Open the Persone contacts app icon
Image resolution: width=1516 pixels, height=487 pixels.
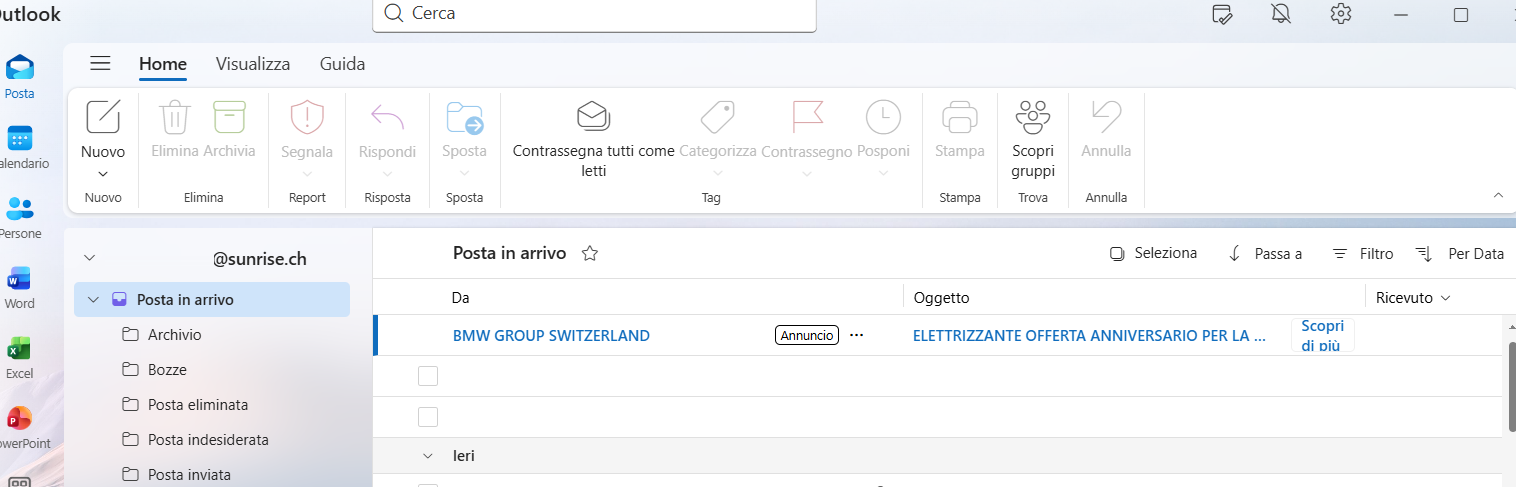pos(20,208)
